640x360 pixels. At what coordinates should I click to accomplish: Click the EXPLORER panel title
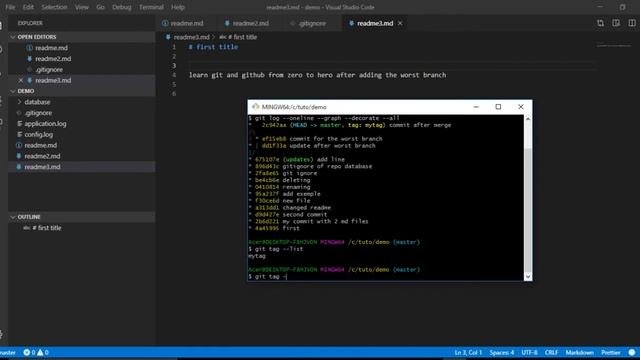(x=30, y=23)
